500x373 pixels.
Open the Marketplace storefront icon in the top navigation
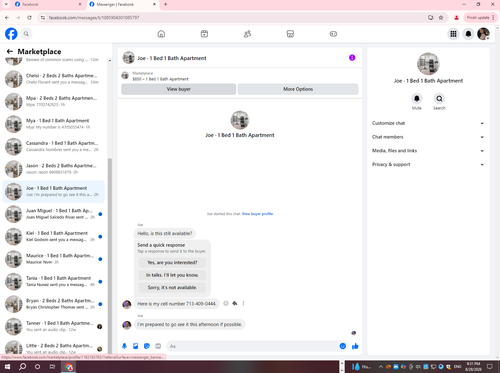[290, 34]
